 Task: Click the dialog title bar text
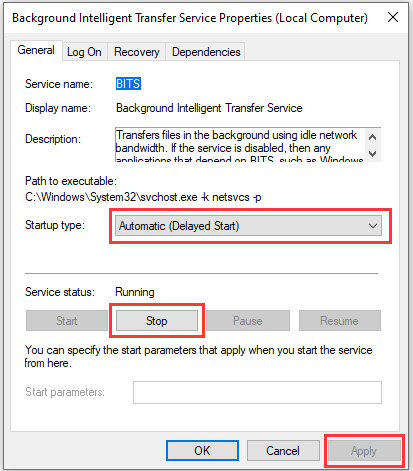(x=190, y=18)
